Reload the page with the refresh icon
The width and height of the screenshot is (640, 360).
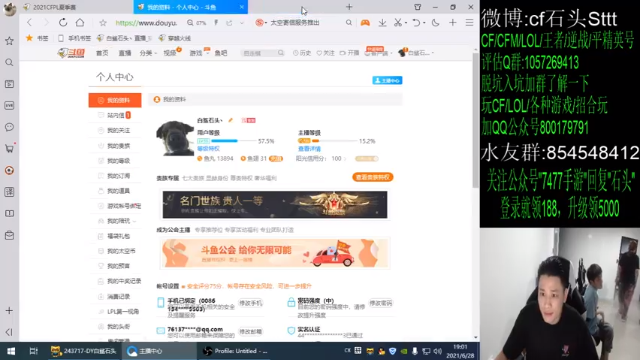63,22
